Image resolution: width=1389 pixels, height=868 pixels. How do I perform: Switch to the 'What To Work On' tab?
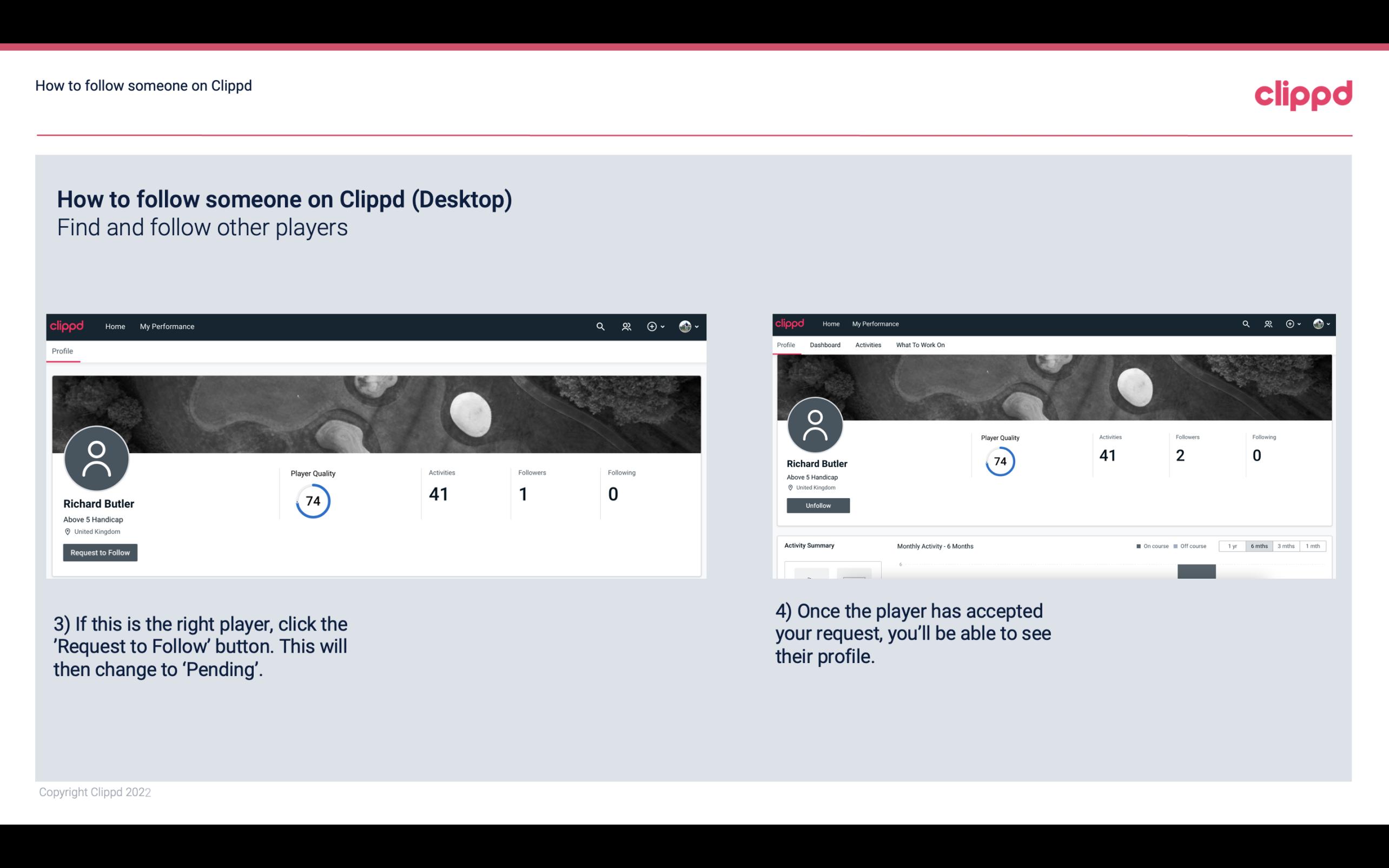(920, 345)
